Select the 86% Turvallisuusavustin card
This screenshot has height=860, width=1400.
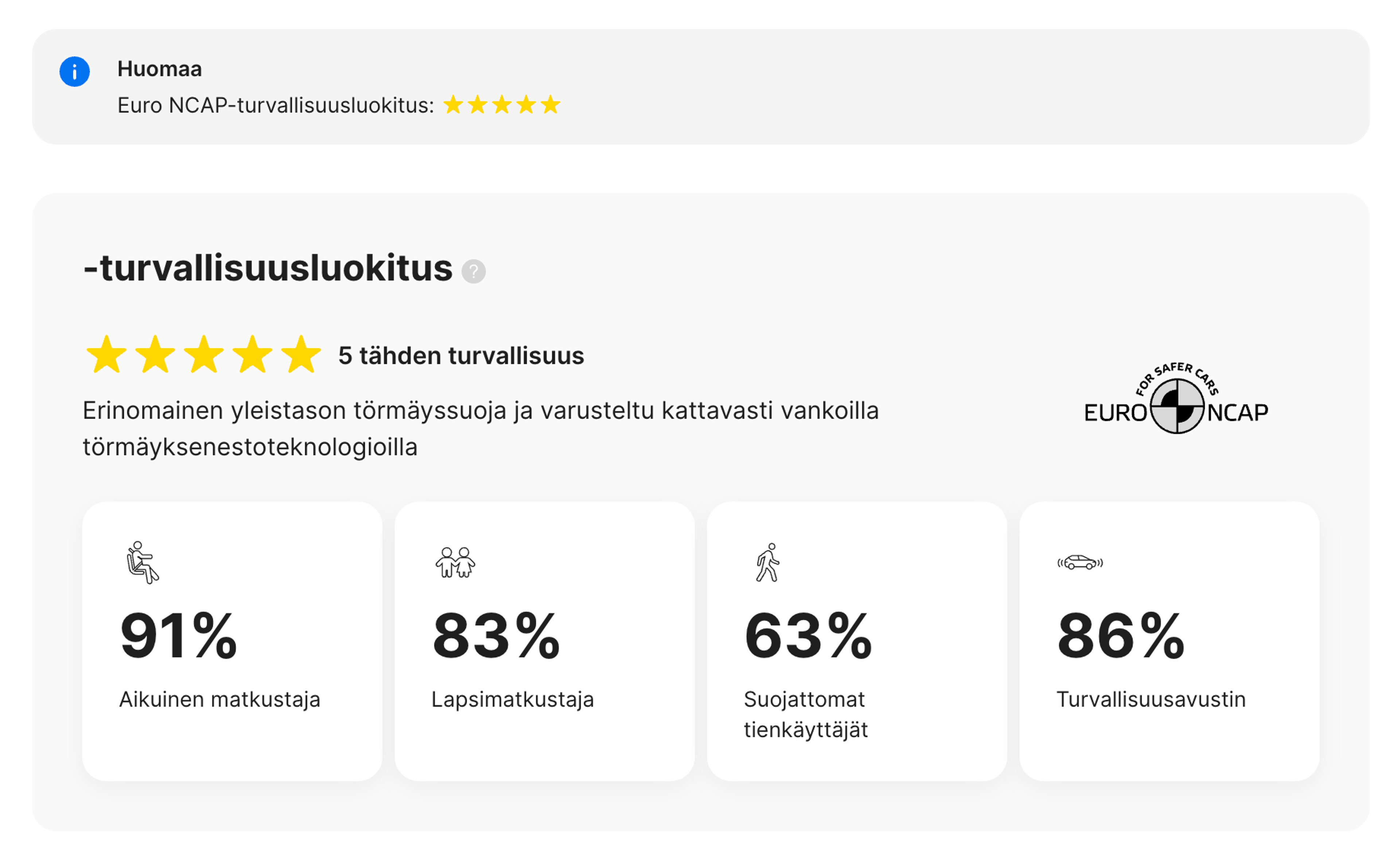1169,641
